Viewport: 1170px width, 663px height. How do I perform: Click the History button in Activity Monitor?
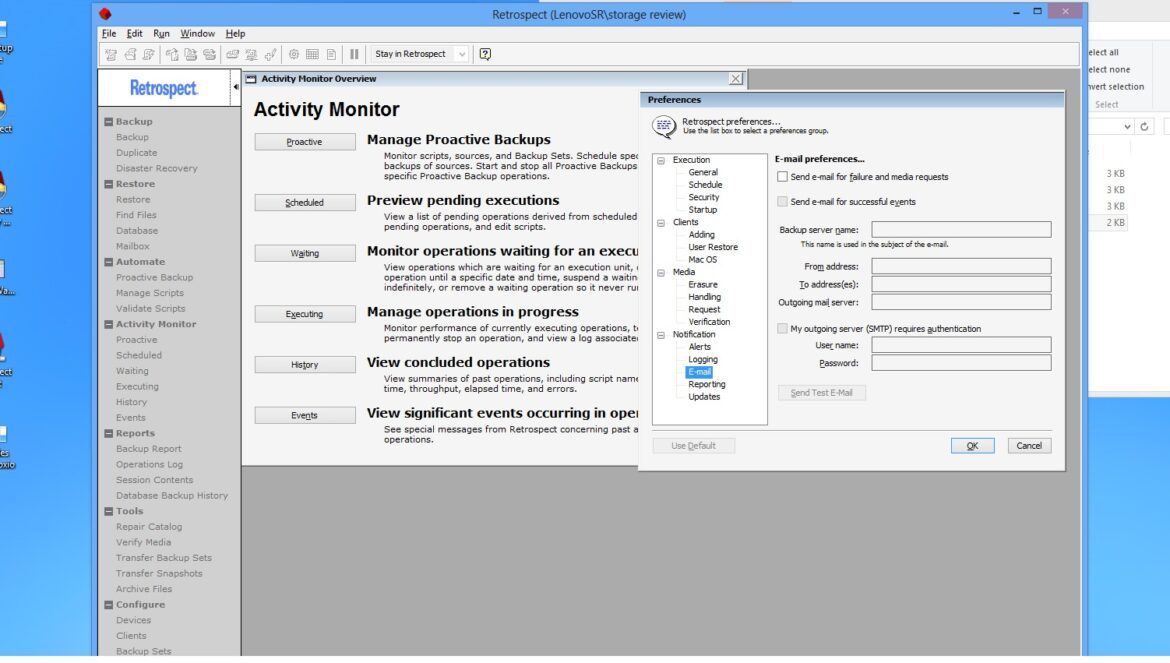(x=304, y=365)
